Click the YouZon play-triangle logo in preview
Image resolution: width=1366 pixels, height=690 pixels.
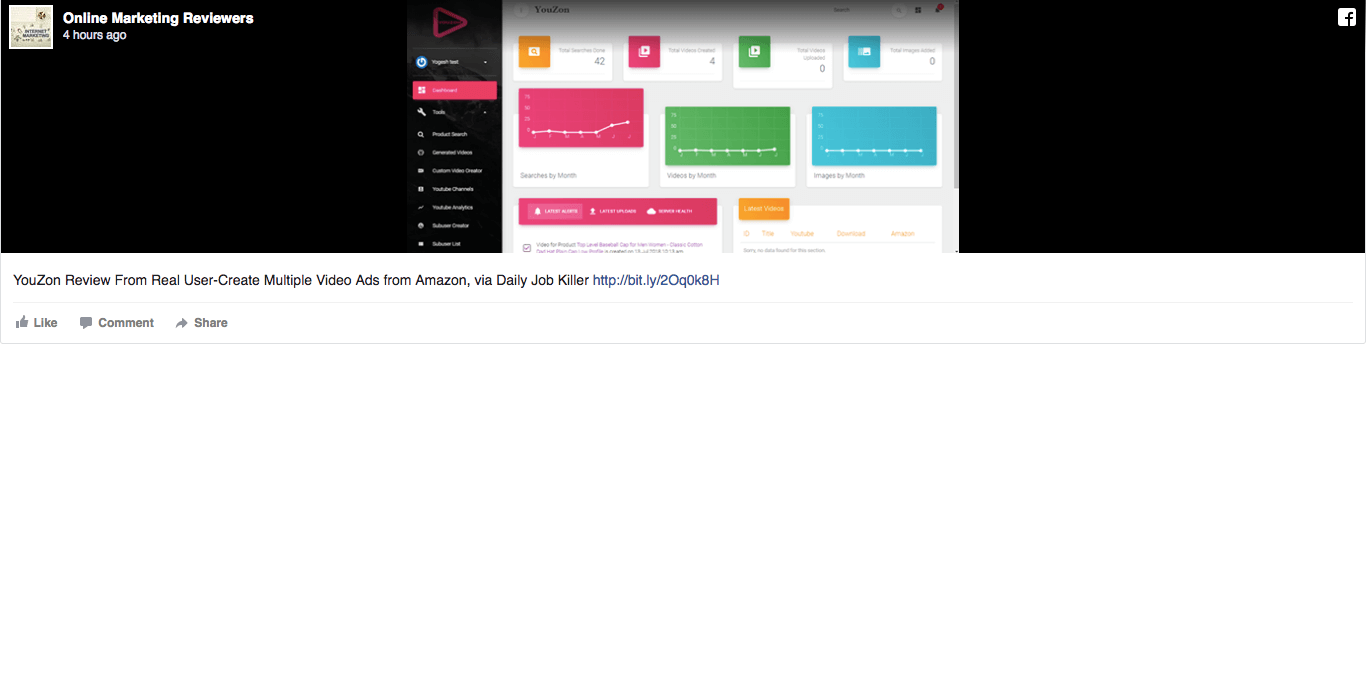tap(450, 22)
